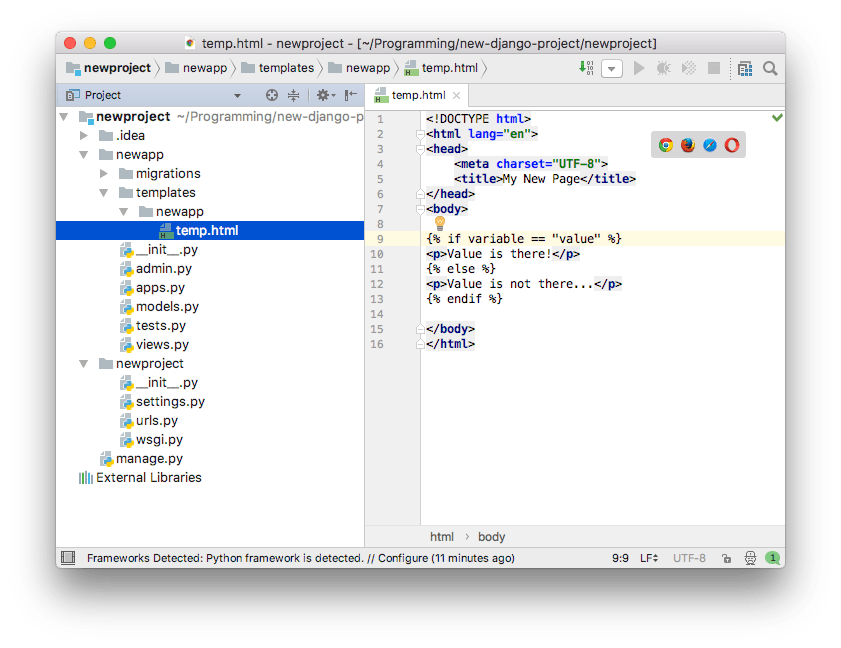Image resolution: width=841 pixels, height=648 pixels.
Task: Click the UTF-8 encoding in status bar
Action: pyautogui.click(x=689, y=558)
